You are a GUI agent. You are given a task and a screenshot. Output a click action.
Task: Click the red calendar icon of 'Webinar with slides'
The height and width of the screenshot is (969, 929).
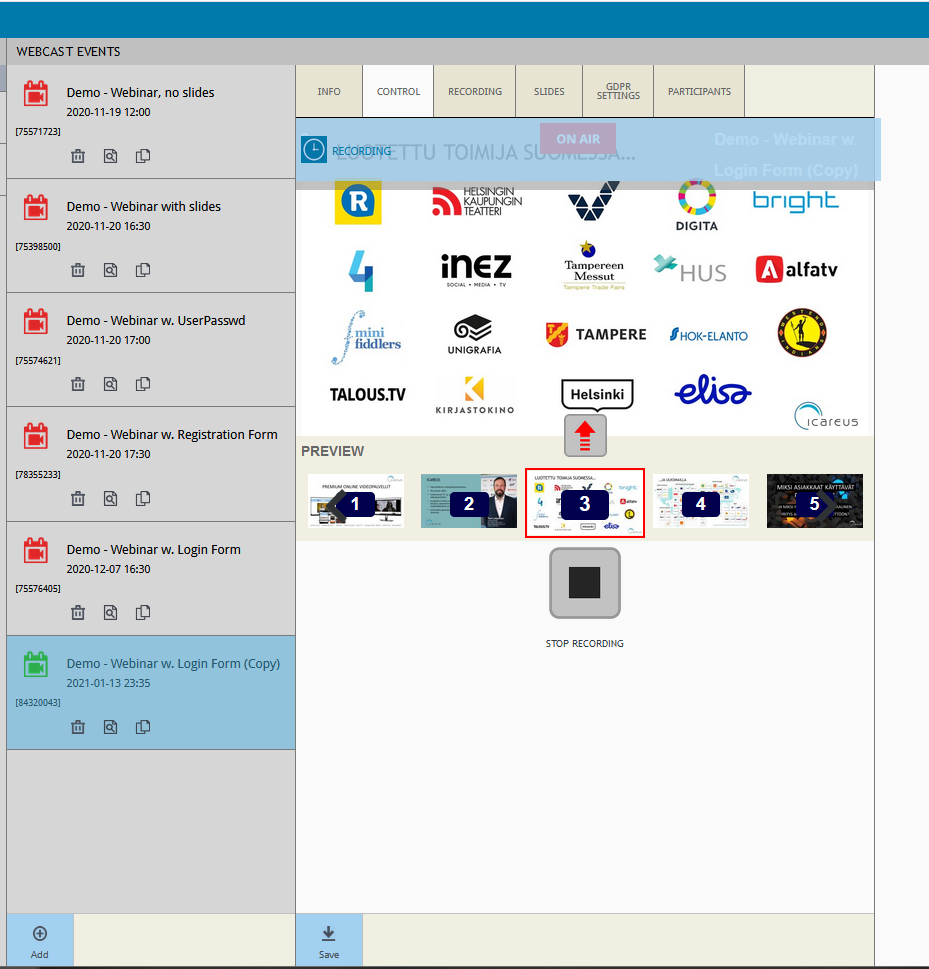click(36, 208)
